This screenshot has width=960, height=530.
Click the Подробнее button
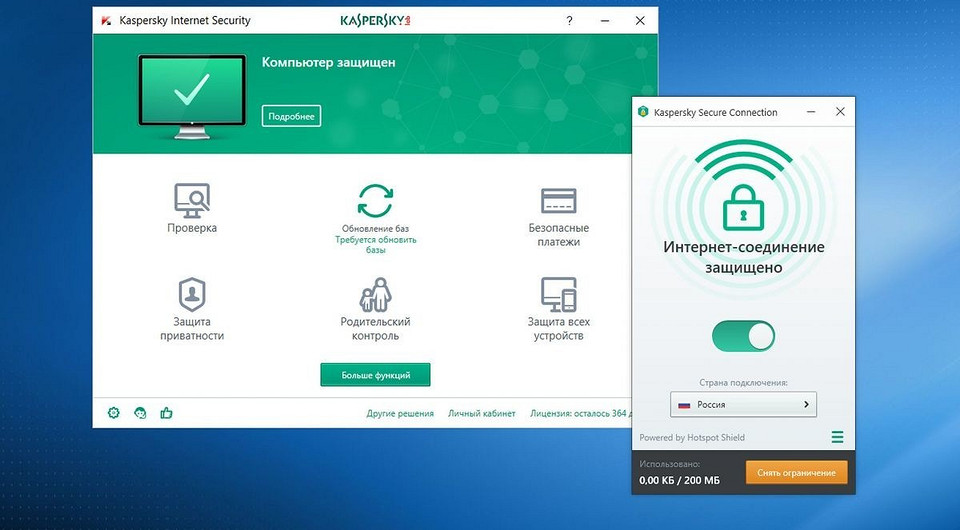[x=291, y=116]
